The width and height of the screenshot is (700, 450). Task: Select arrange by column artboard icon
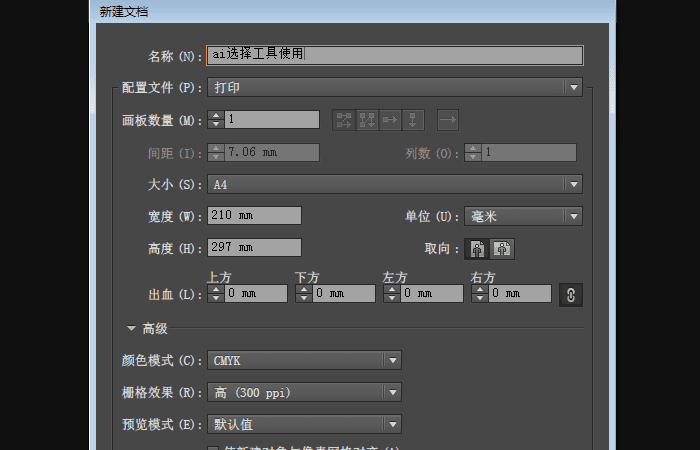tap(413, 120)
